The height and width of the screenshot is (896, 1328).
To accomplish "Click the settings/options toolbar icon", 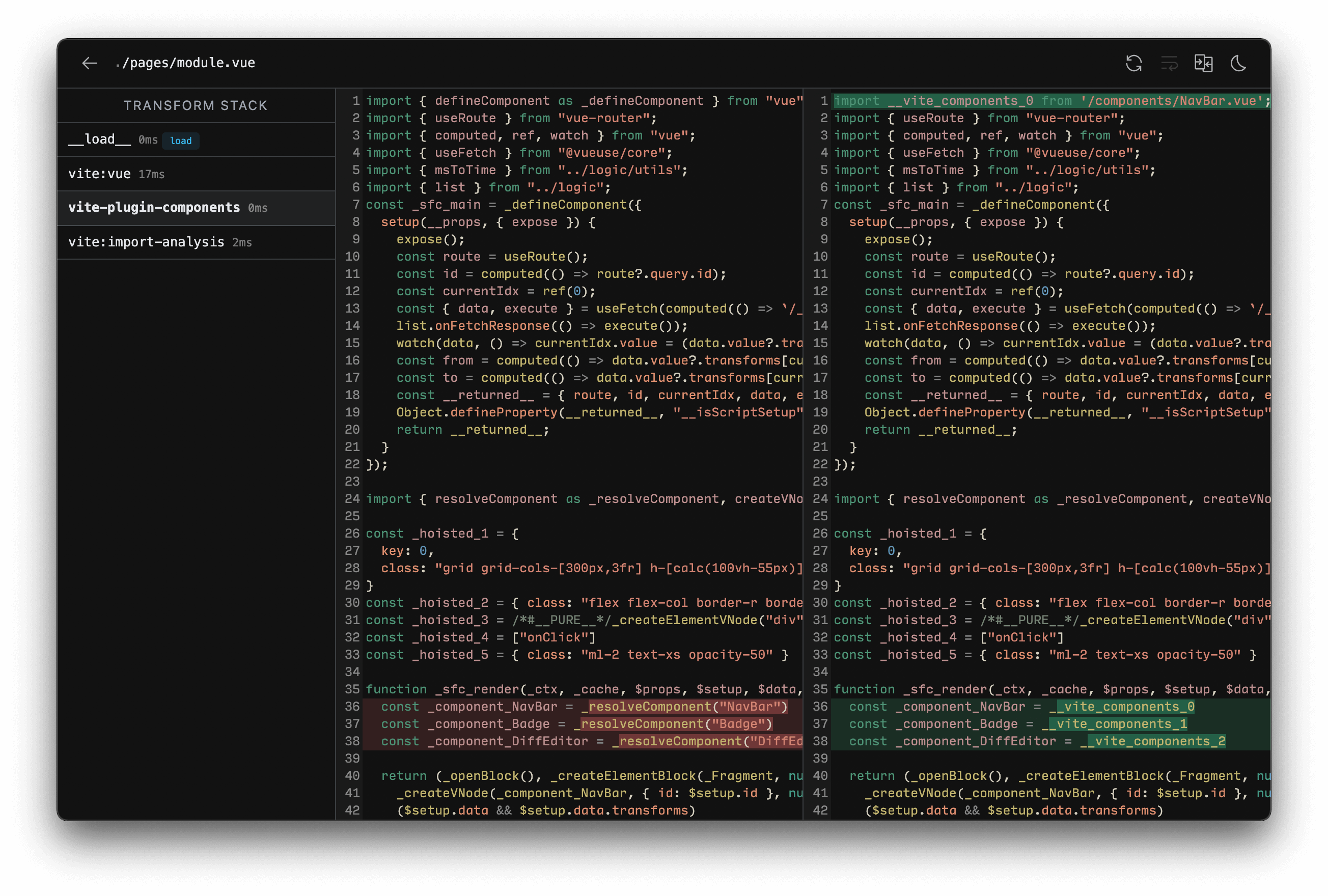I will 1168,63.
